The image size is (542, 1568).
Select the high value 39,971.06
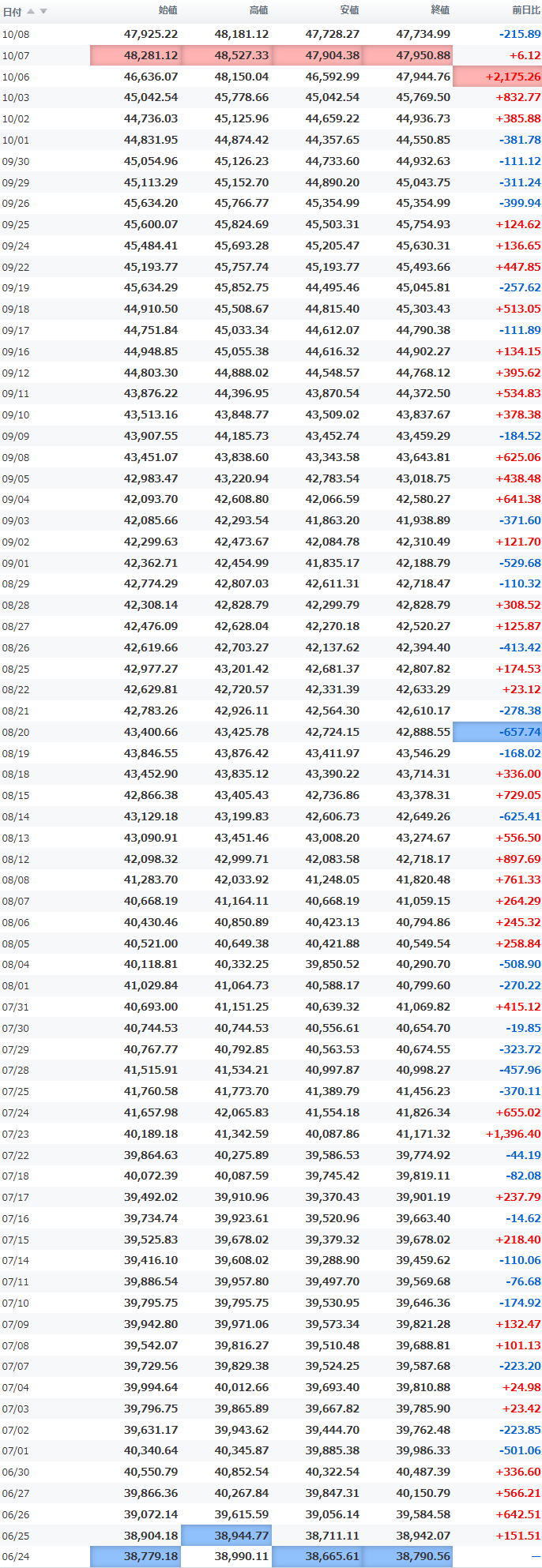coord(242,1324)
